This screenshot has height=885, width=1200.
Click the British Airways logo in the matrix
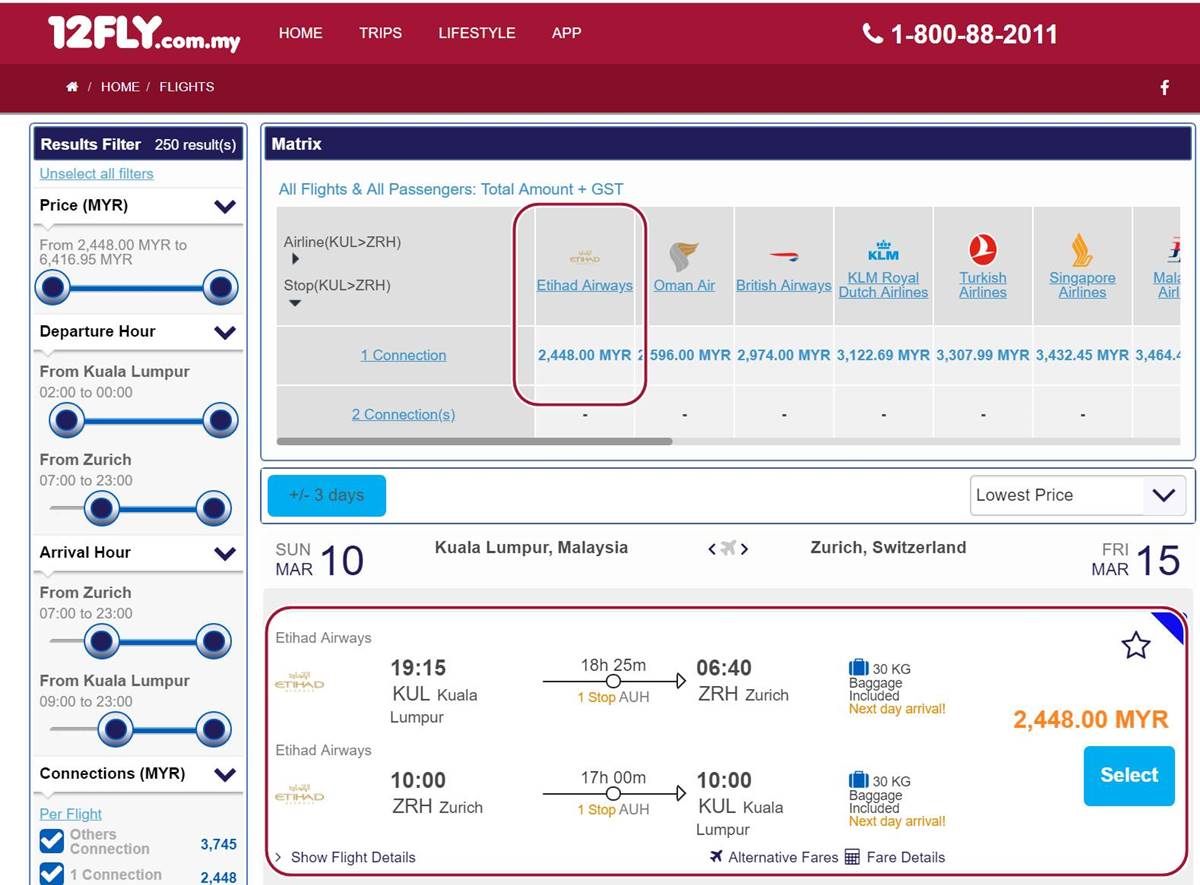point(783,257)
